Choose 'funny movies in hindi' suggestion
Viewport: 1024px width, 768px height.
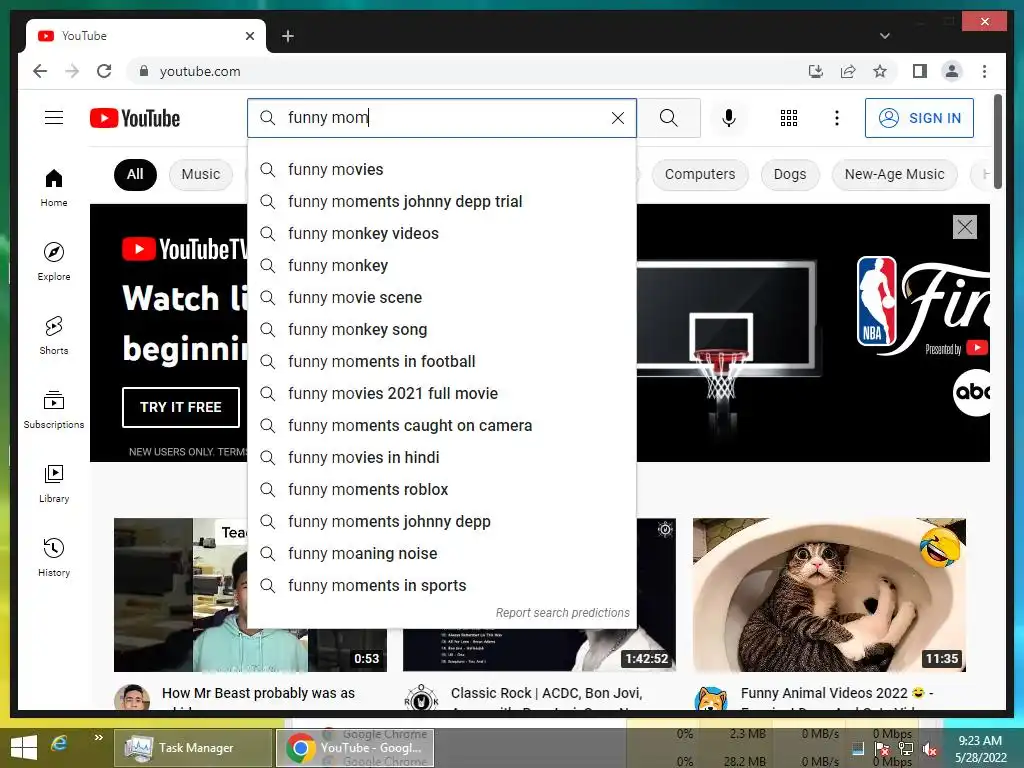[442, 458]
